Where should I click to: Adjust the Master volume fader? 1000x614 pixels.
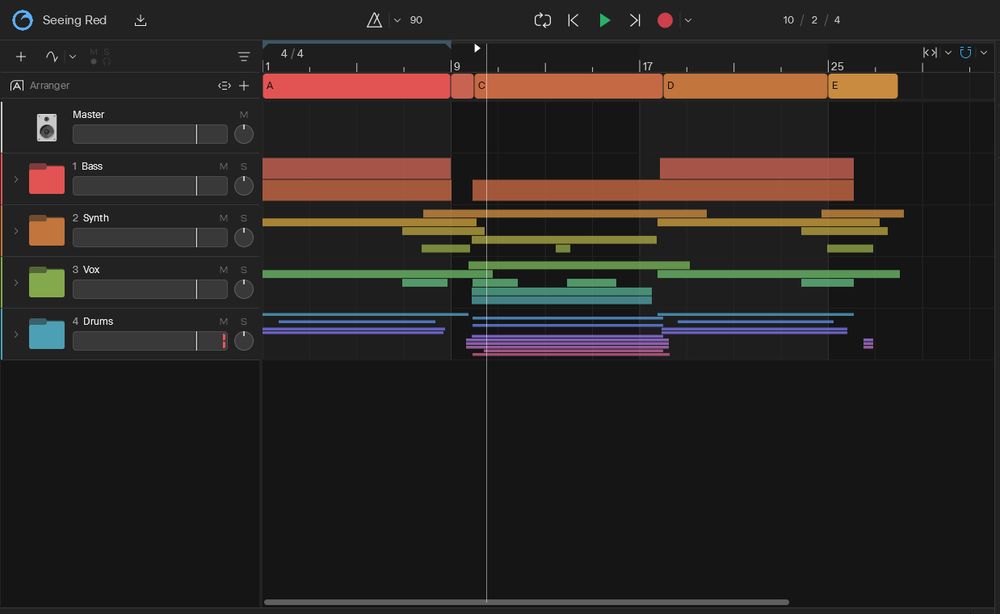click(x=150, y=134)
